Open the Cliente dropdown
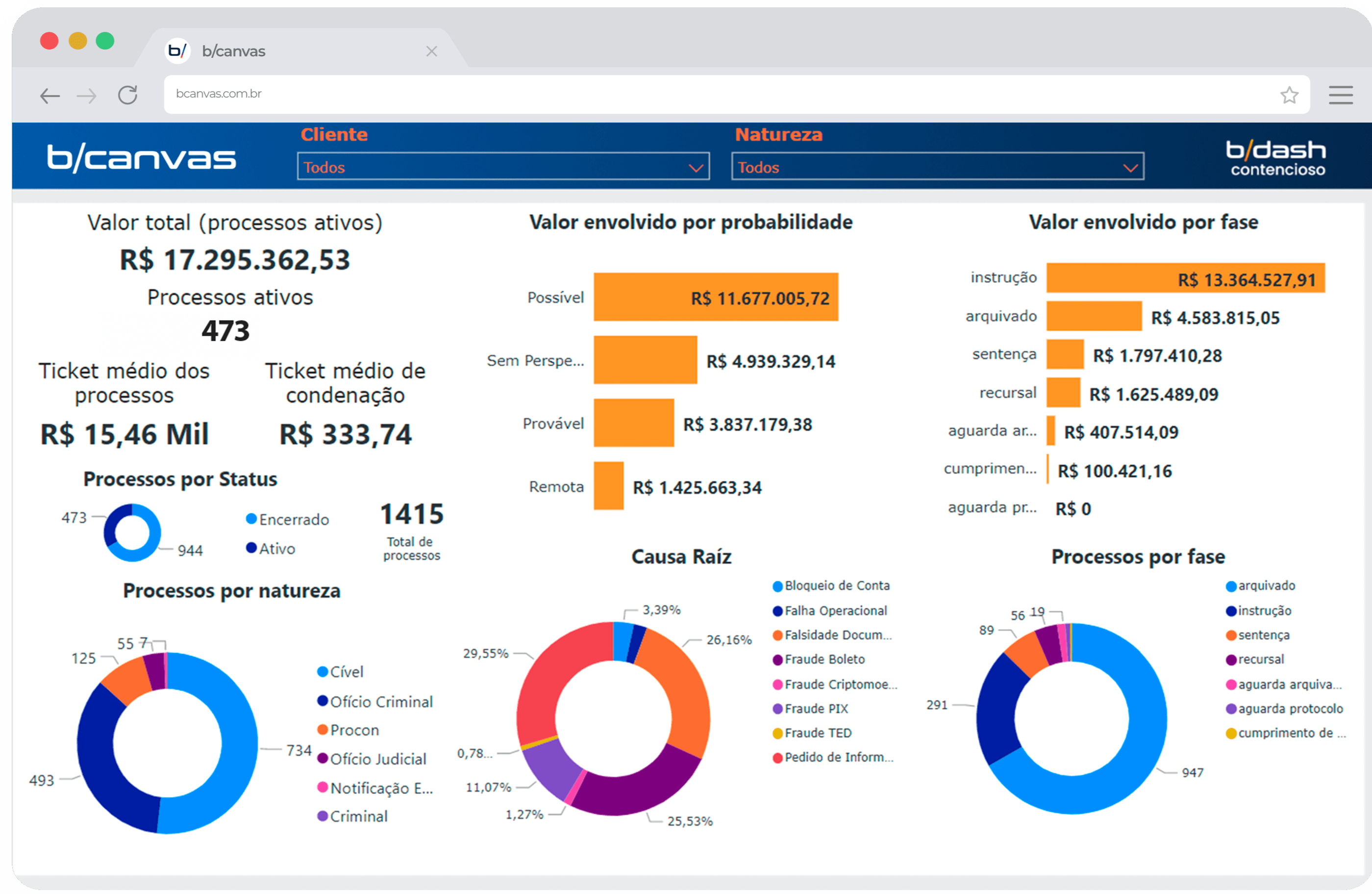Viewport: 1372px width, 894px height. 503,167
